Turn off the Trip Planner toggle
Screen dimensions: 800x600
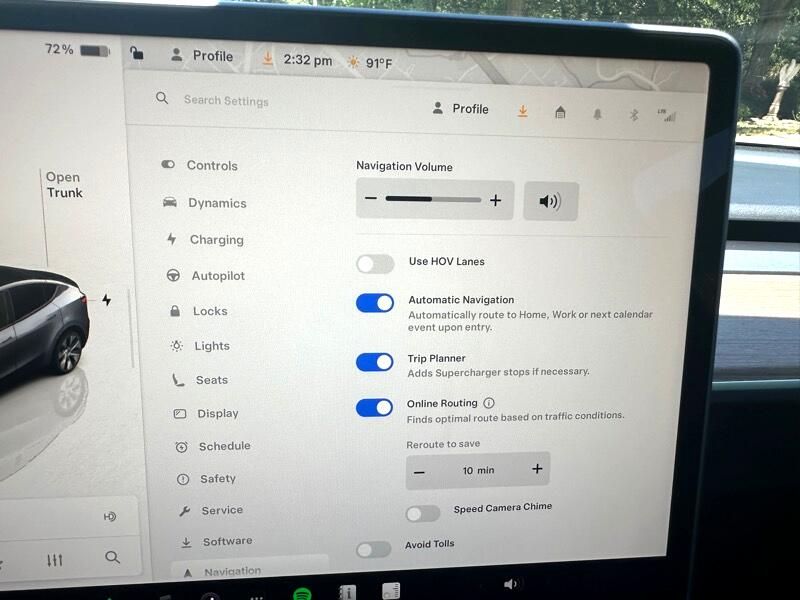coord(375,362)
